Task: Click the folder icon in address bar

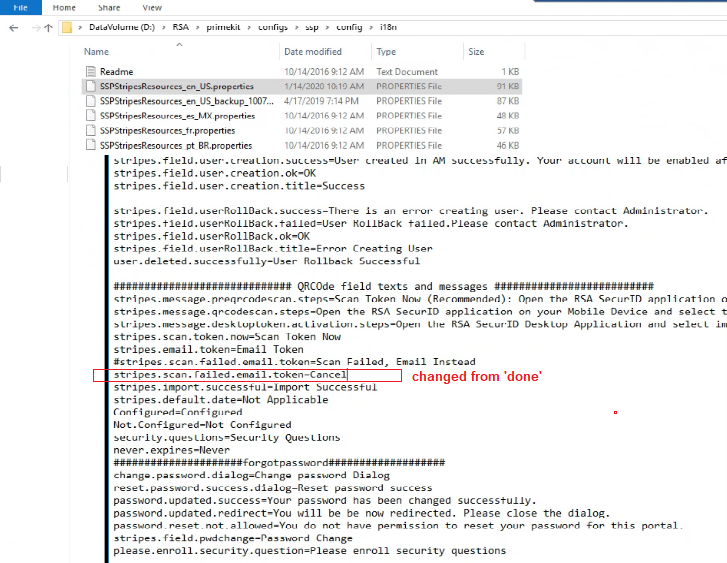Action: [x=68, y=27]
